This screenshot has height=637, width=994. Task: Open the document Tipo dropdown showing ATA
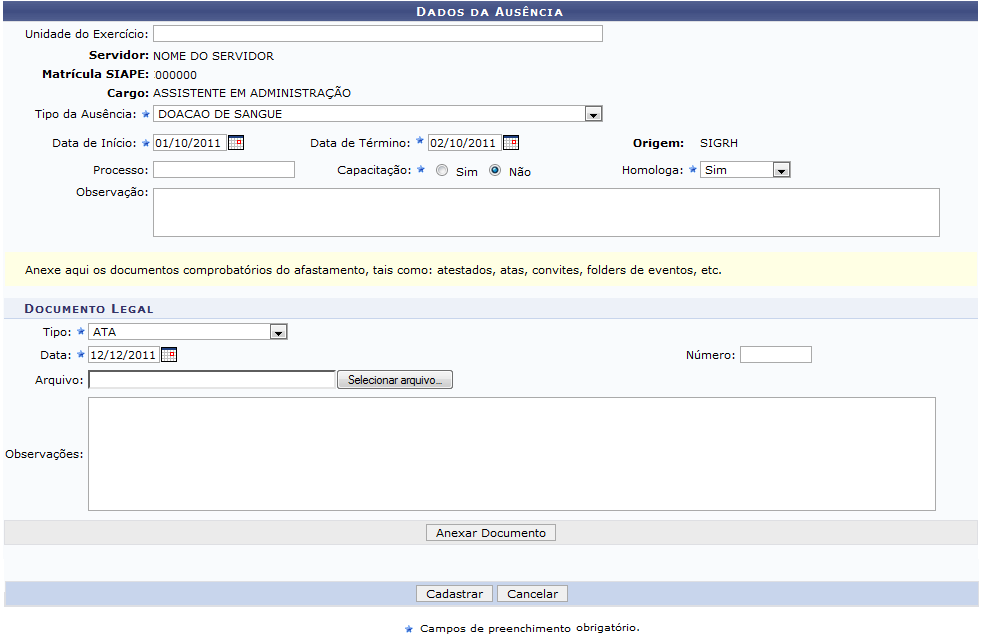tap(278, 332)
